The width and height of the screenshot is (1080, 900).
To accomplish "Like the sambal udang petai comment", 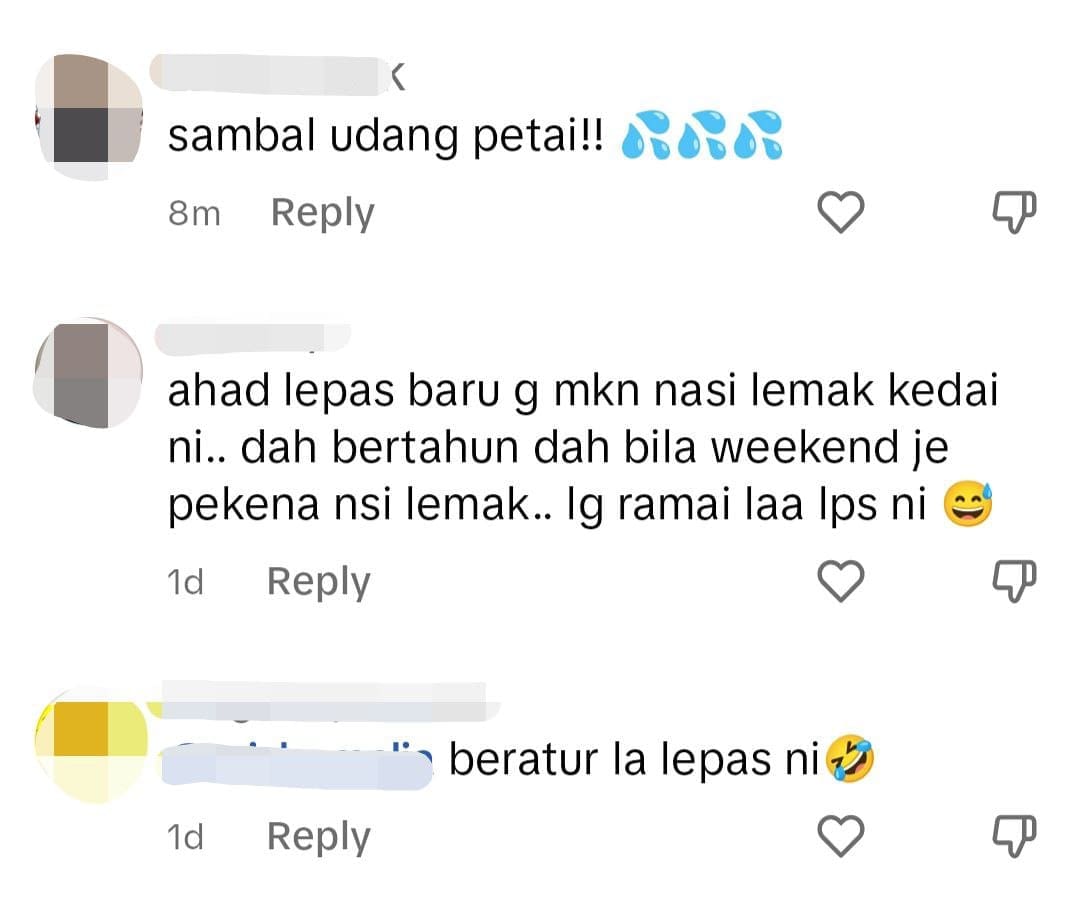I will click(x=841, y=212).
